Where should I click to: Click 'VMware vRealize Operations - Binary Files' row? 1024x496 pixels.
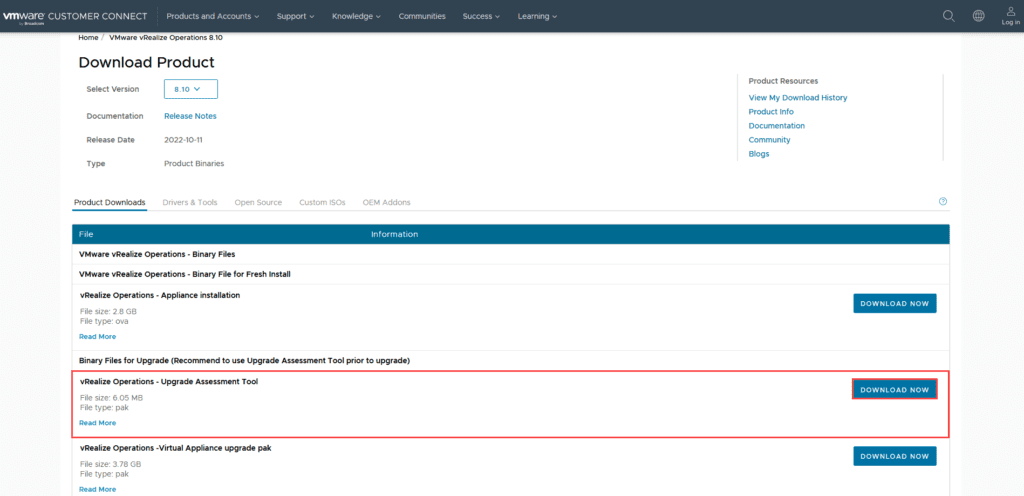click(511, 255)
